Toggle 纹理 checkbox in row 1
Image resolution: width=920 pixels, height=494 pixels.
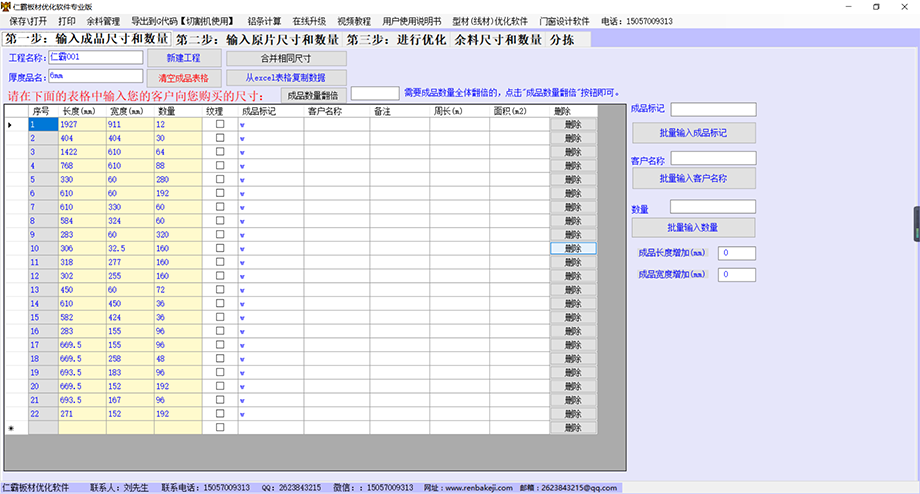click(x=220, y=124)
